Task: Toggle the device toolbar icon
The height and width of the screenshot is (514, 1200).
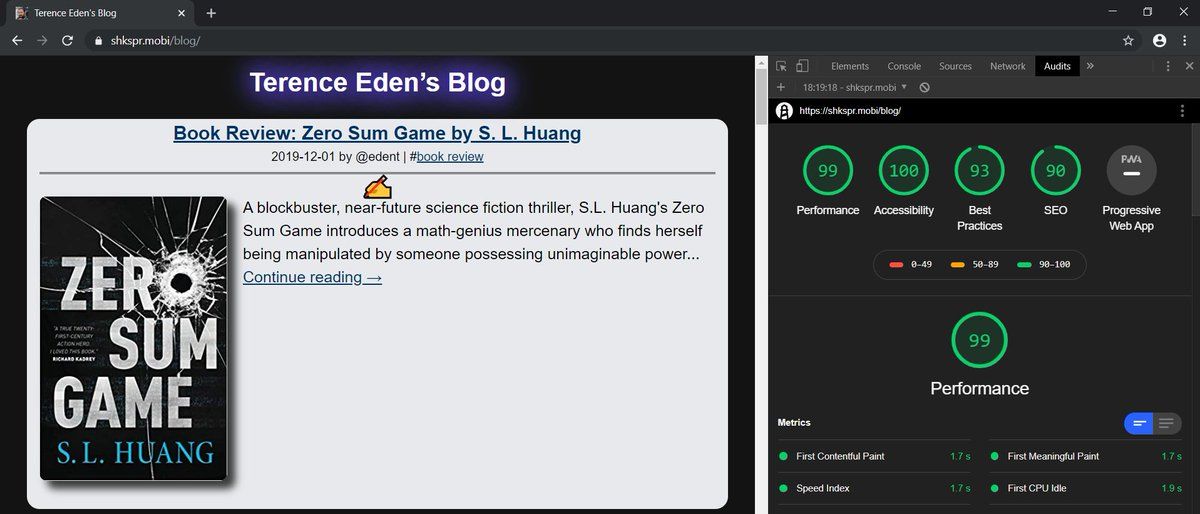Action: [802, 66]
